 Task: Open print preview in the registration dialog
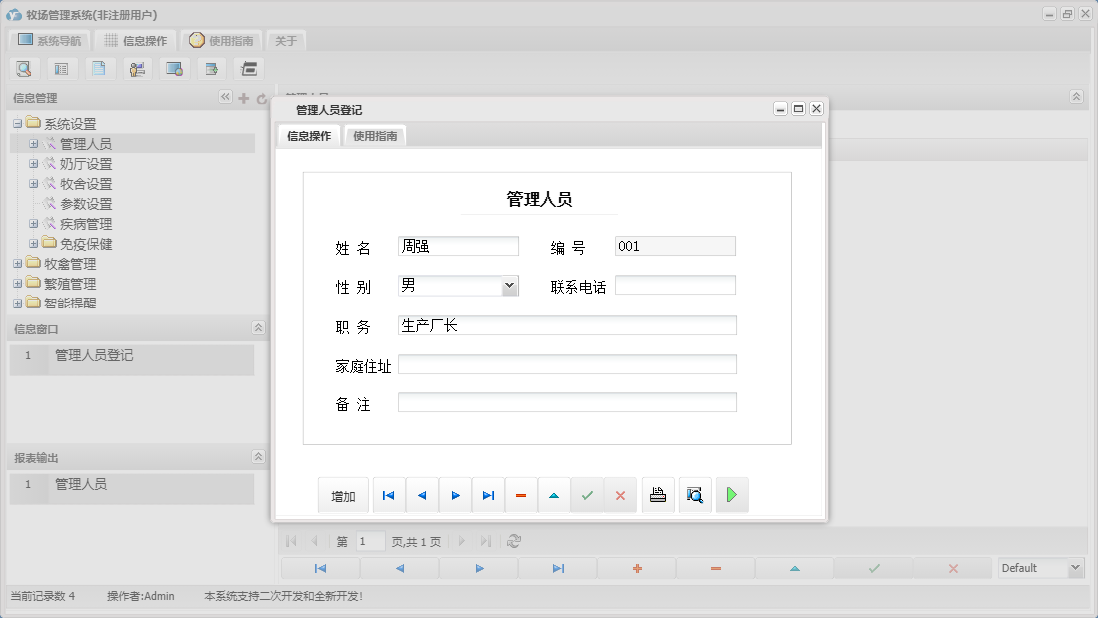[x=695, y=494]
